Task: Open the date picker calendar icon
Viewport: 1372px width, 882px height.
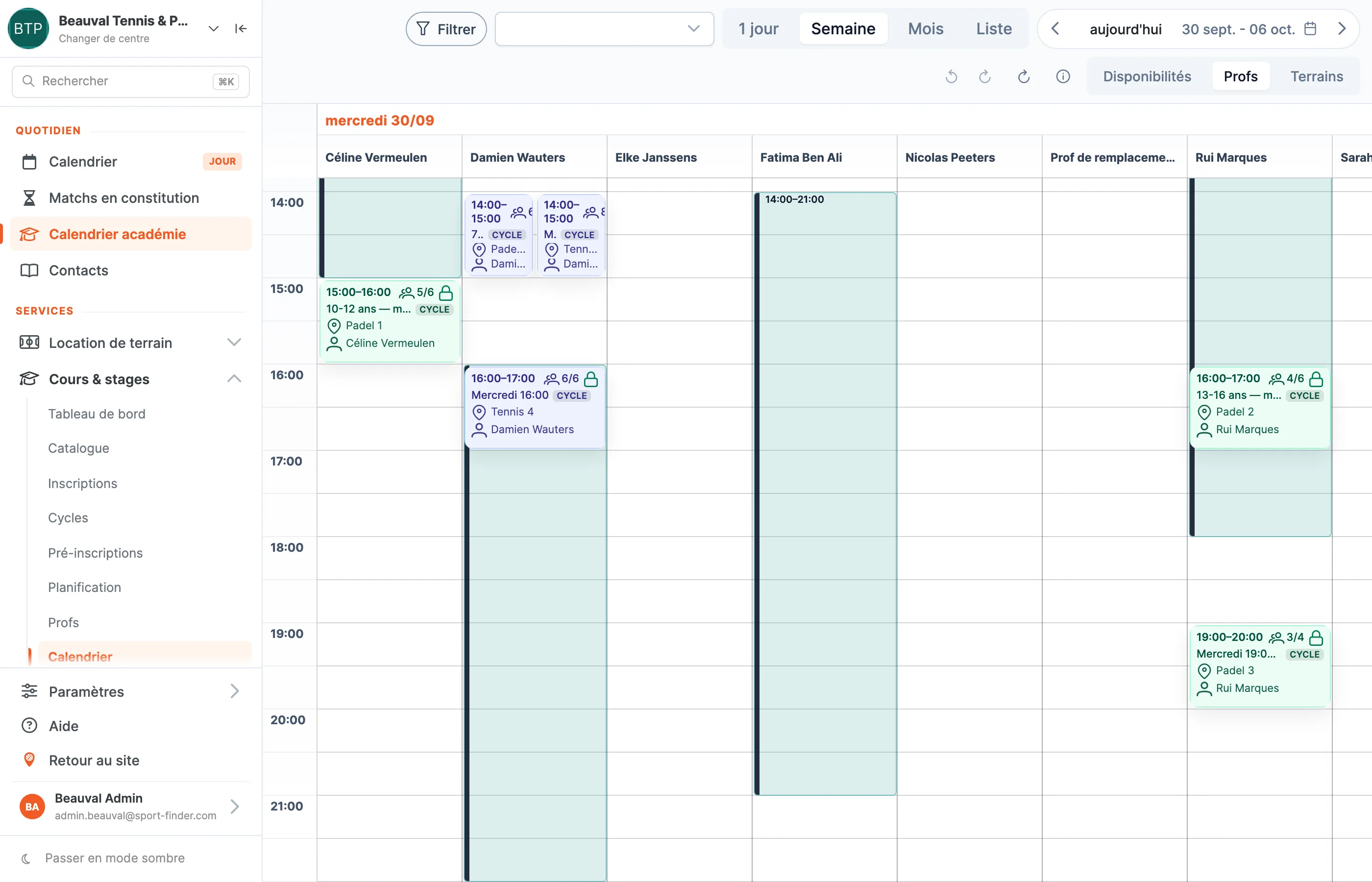Action: pos(1310,28)
